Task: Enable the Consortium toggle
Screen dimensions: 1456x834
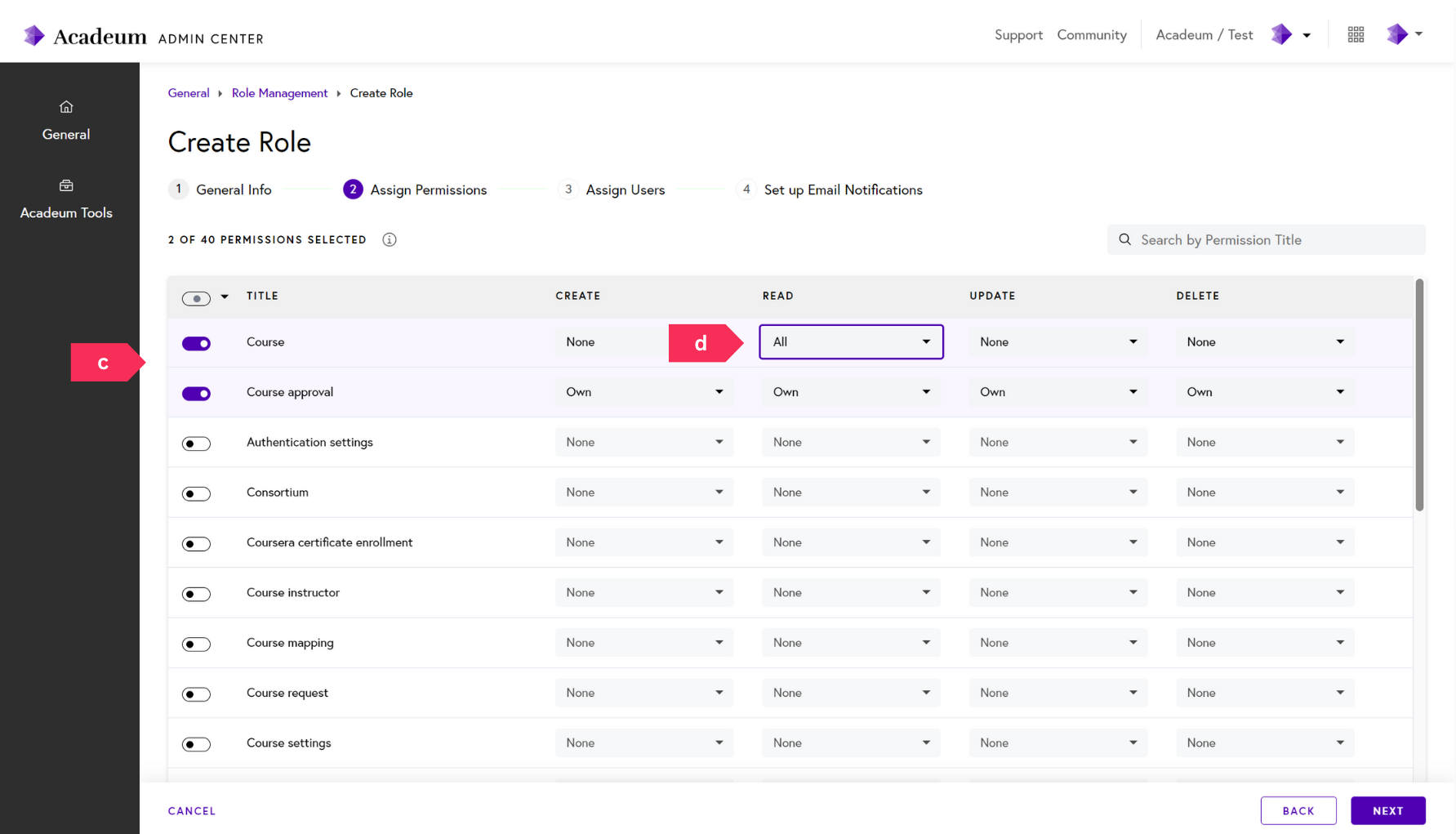Action: click(x=196, y=493)
